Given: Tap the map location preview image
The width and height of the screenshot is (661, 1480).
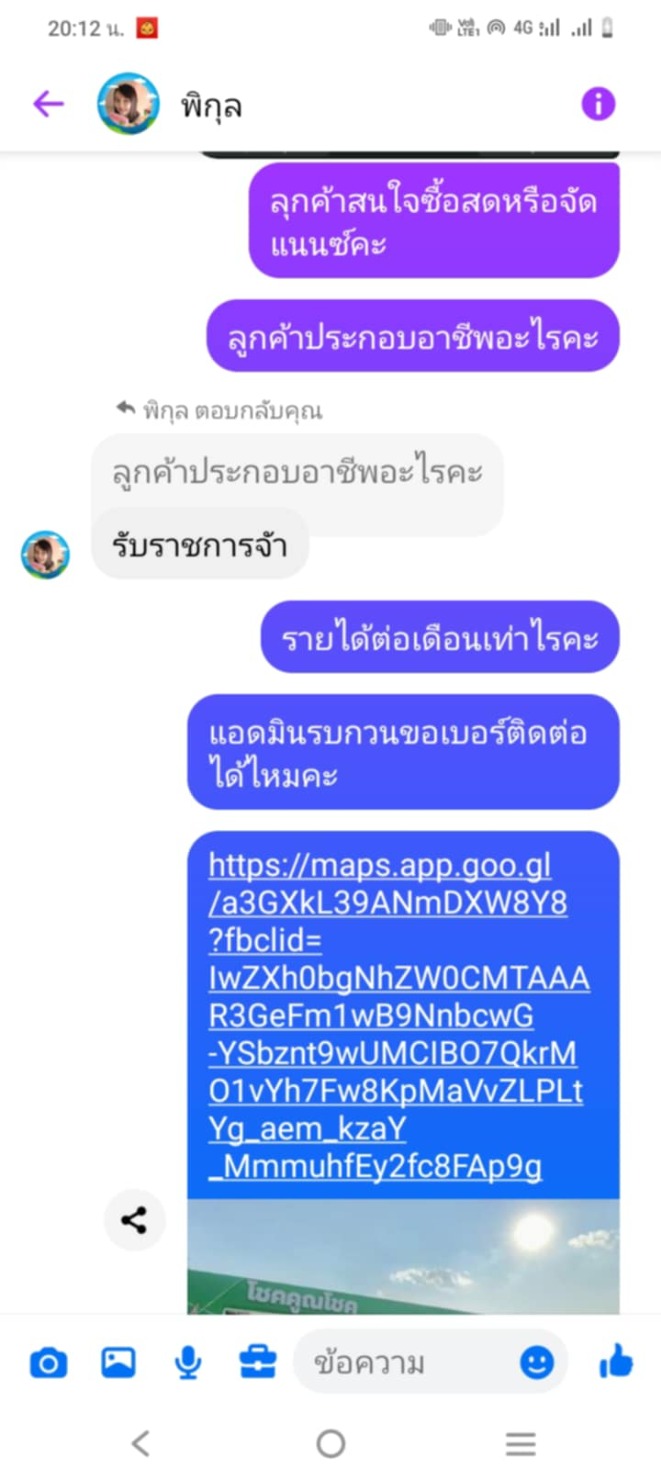Looking at the screenshot, I should tap(403, 1256).
